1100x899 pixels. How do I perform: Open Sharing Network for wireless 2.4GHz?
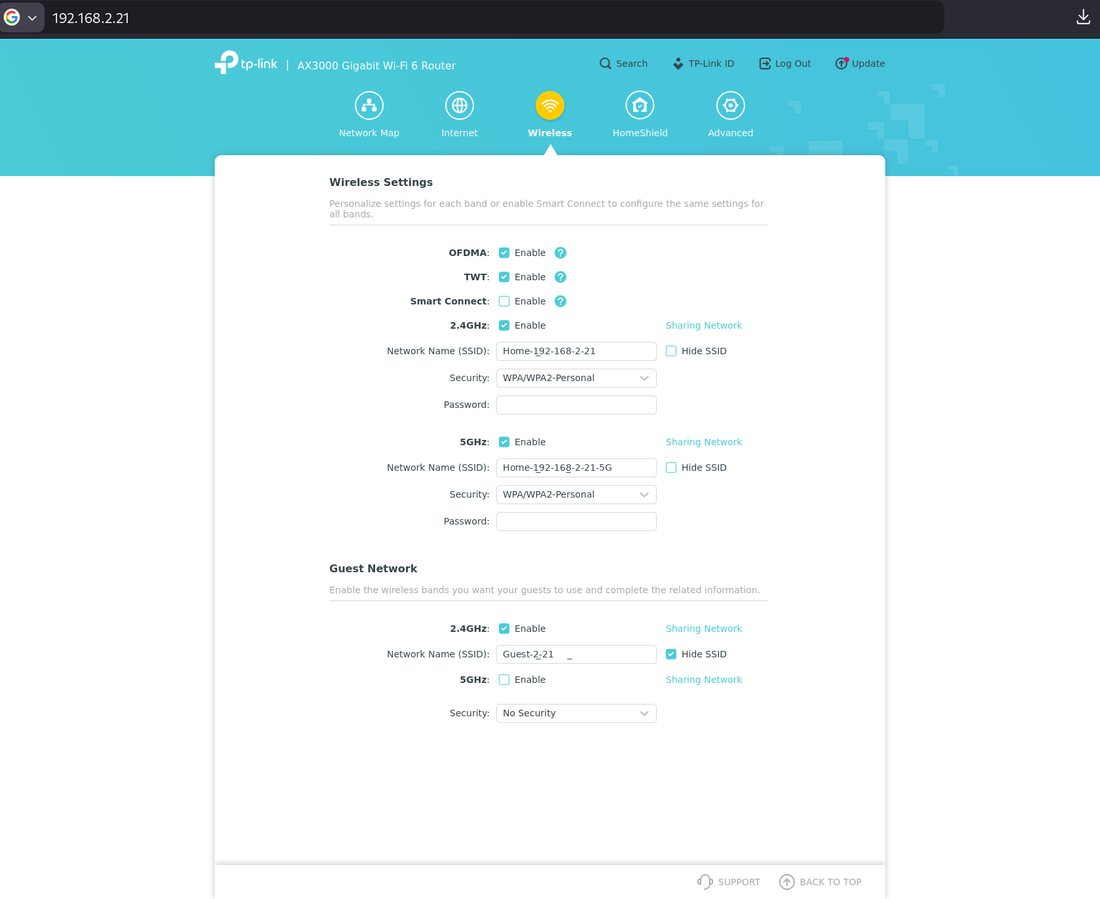coord(704,326)
